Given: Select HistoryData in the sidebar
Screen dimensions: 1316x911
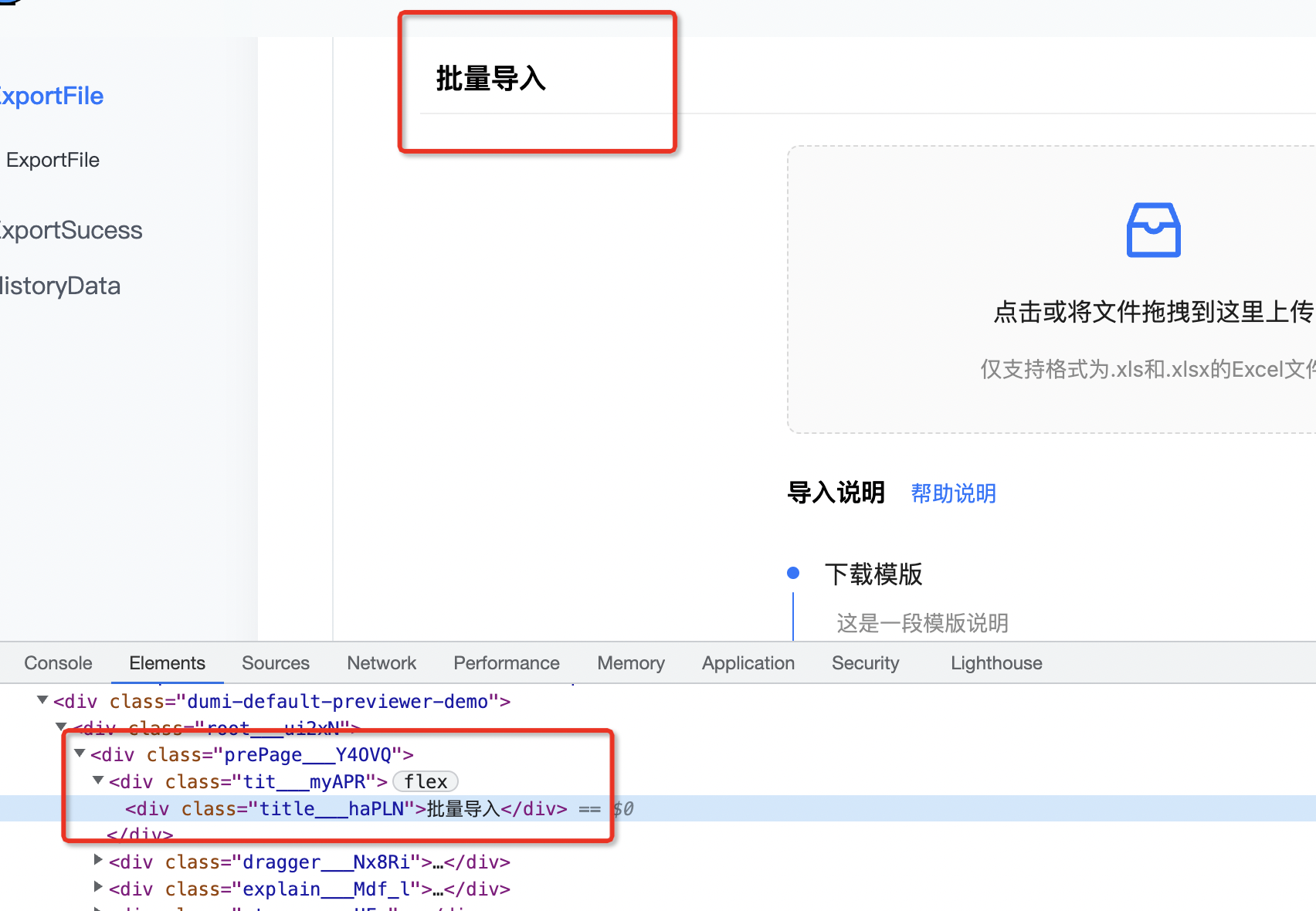Looking at the screenshot, I should tap(60, 285).
